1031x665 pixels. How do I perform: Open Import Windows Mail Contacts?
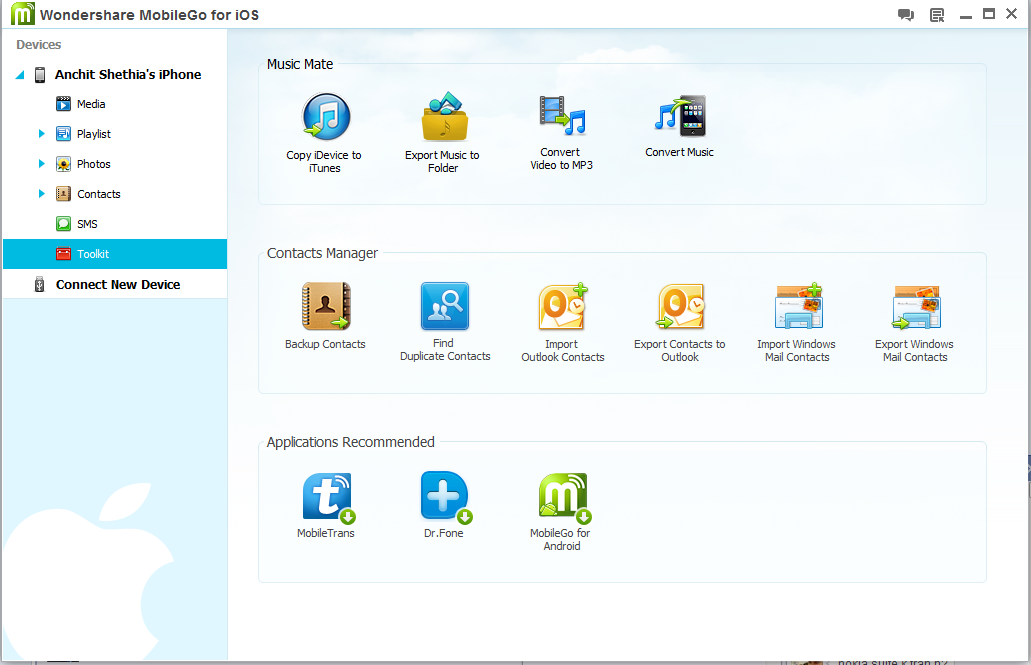(x=797, y=322)
